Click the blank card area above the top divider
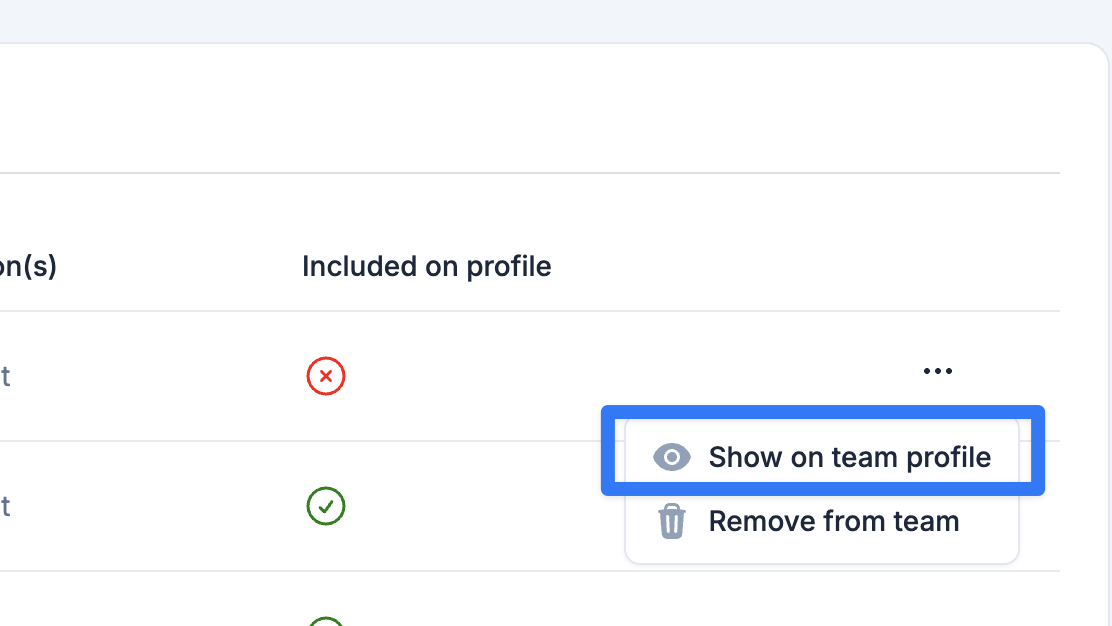The image size is (1112, 626). [530, 108]
